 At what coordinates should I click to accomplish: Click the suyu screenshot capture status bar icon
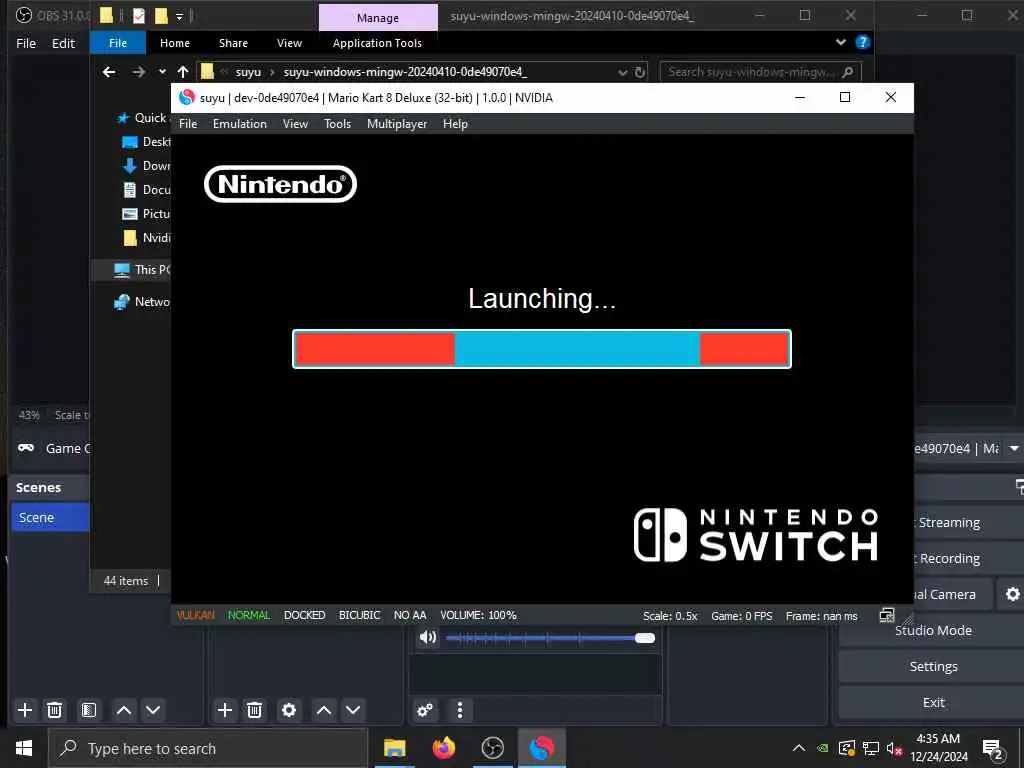point(887,615)
